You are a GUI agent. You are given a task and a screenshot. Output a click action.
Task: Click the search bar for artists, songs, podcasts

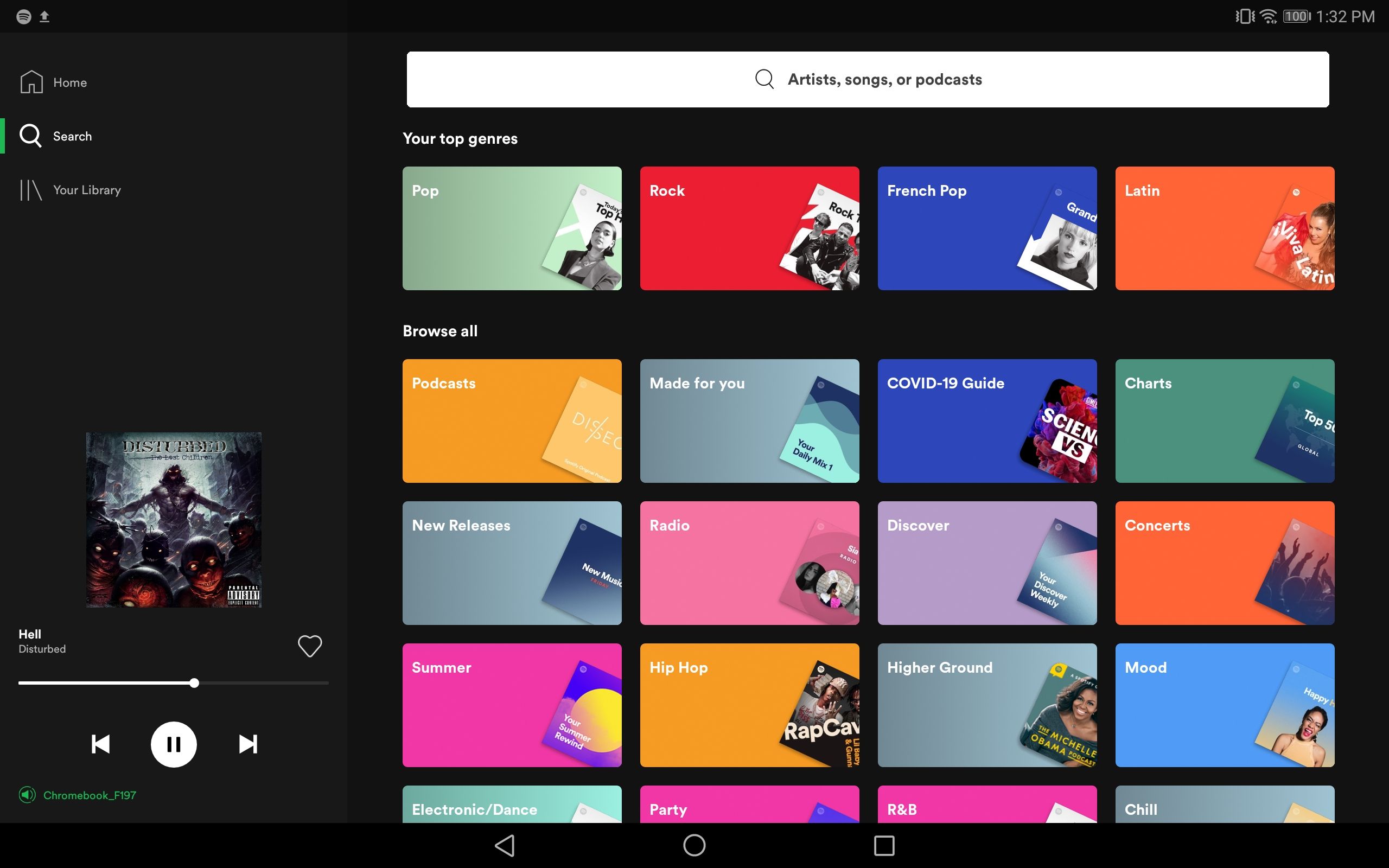(x=868, y=79)
